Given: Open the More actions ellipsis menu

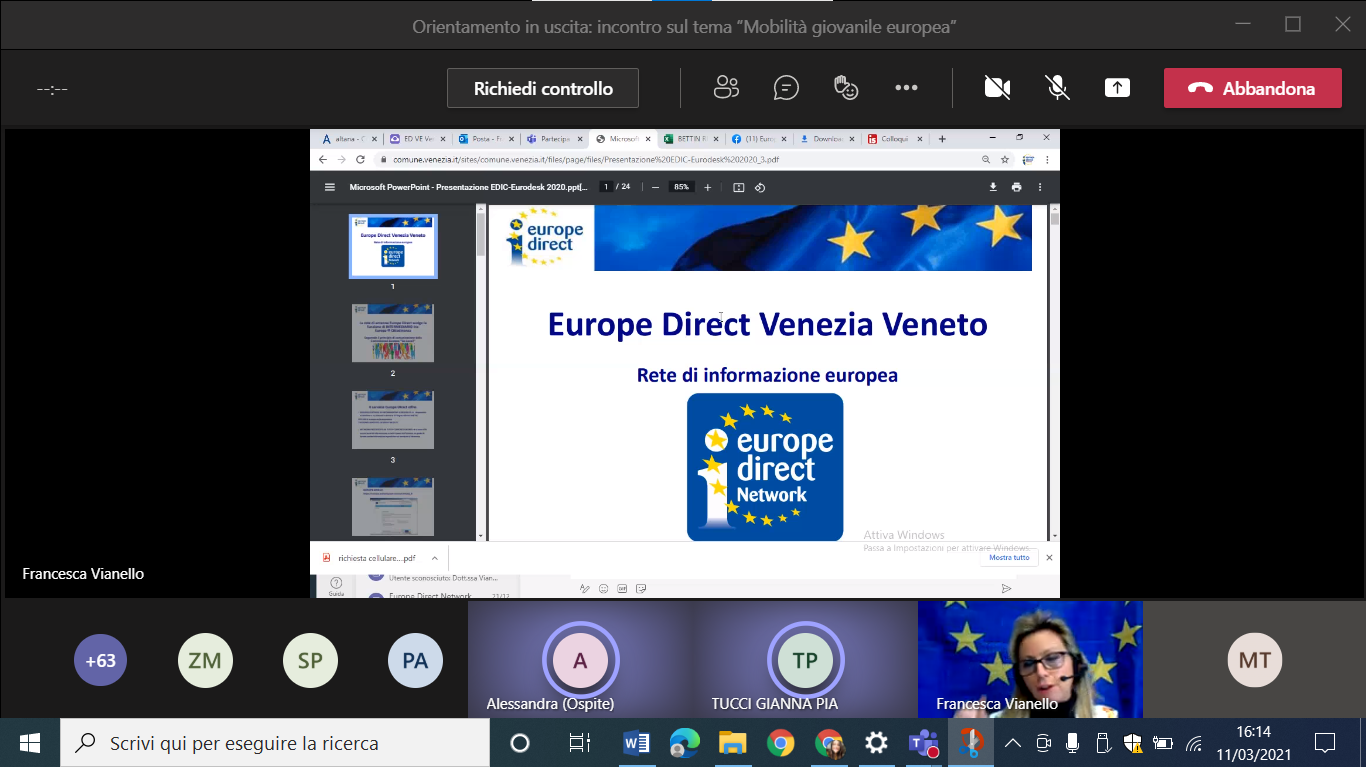Looking at the screenshot, I should click(x=906, y=88).
